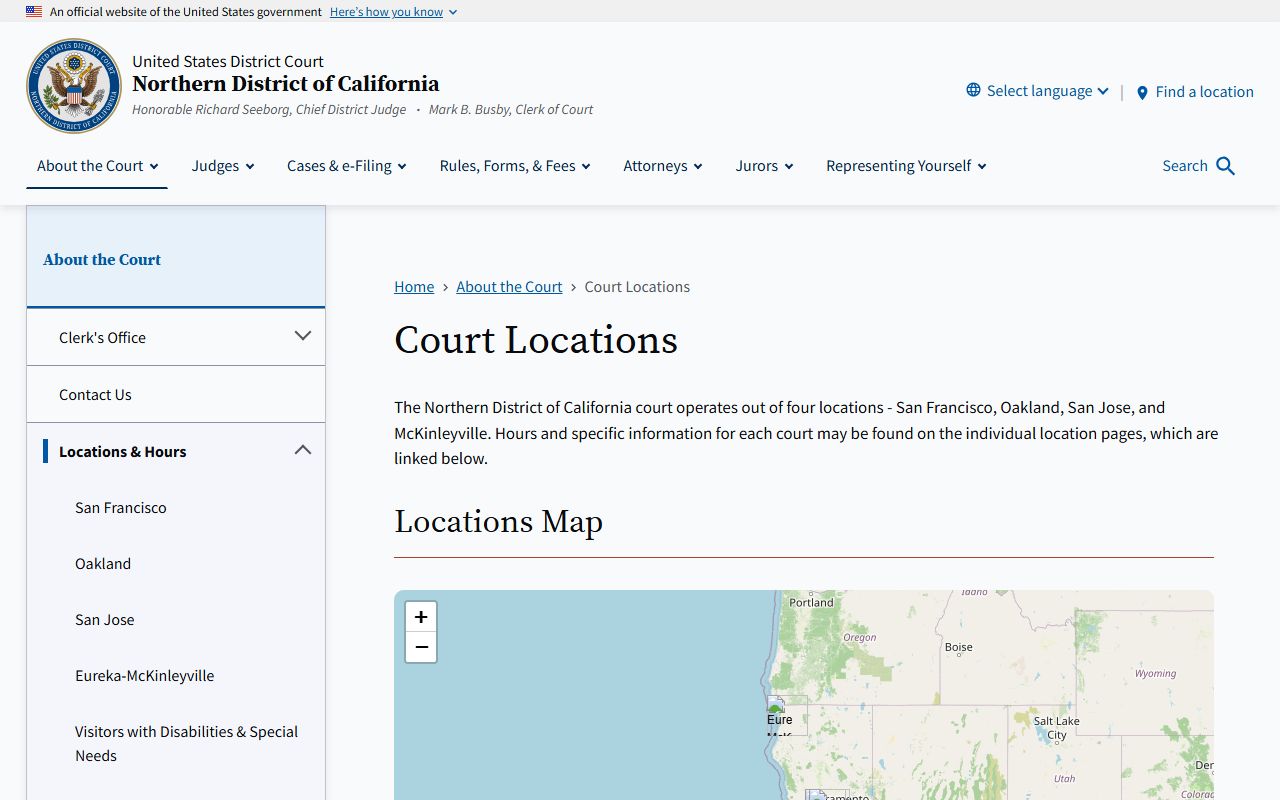This screenshot has width=1280, height=800.
Task: Open the Judges menu
Action: pyautogui.click(x=223, y=166)
